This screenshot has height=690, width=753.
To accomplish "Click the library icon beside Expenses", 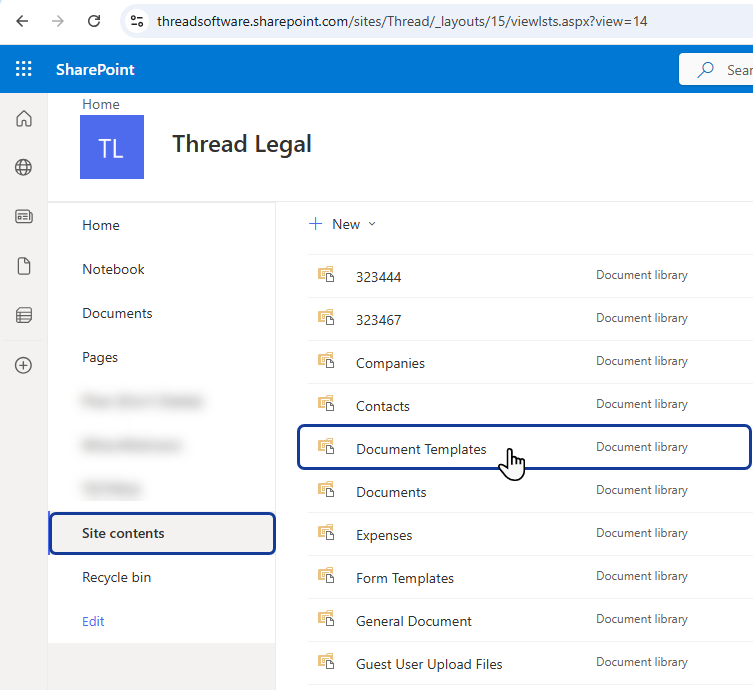I will (326, 533).
